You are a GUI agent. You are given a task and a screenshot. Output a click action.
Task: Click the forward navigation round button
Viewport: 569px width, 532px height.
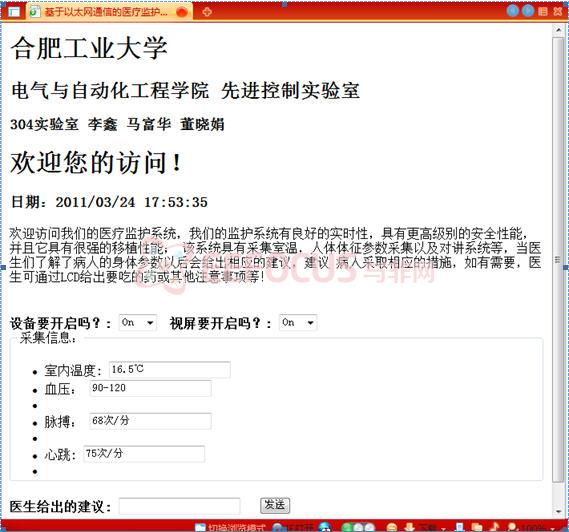click(x=528, y=11)
